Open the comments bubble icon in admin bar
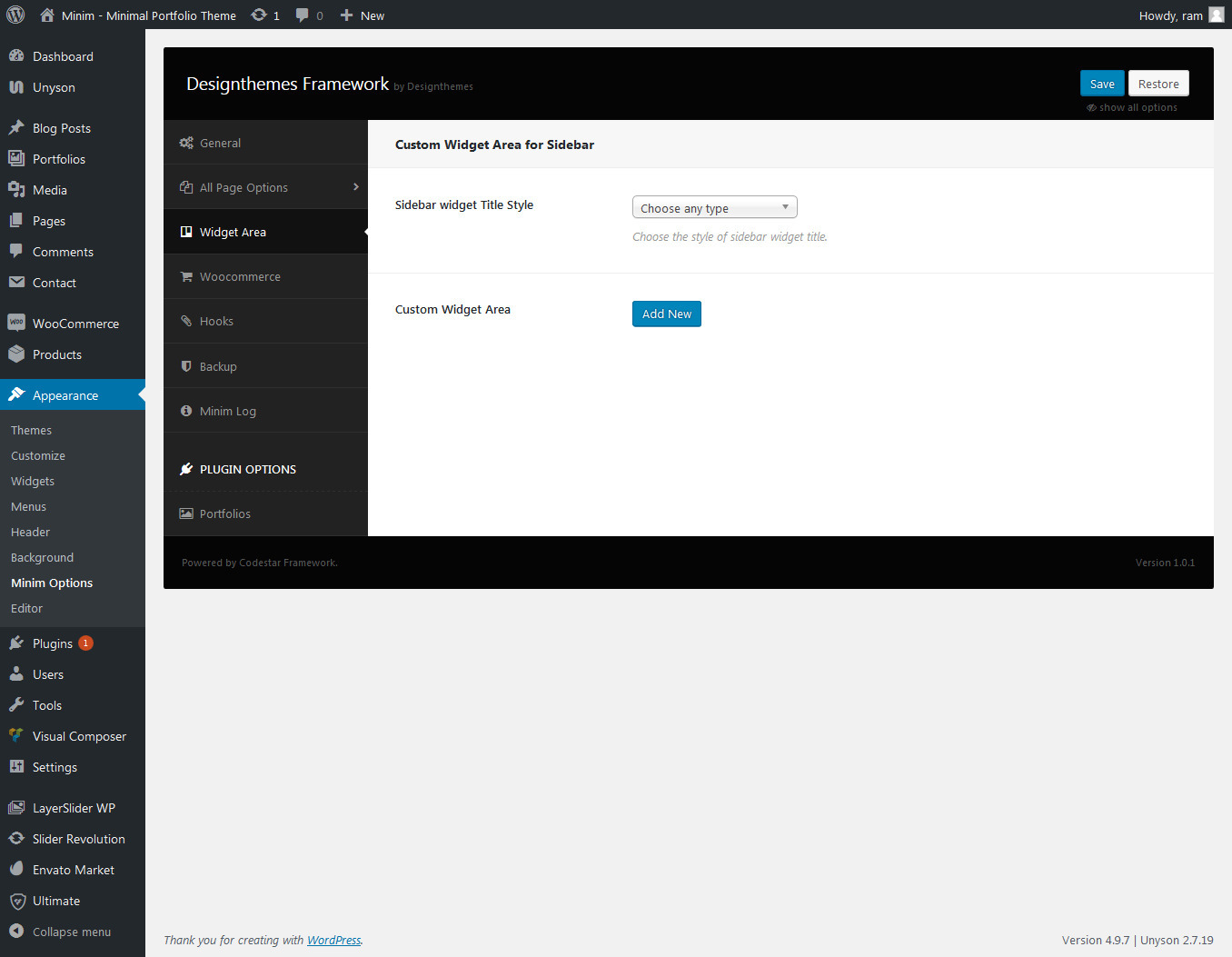The image size is (1232, 957). [x=303, y=15]
